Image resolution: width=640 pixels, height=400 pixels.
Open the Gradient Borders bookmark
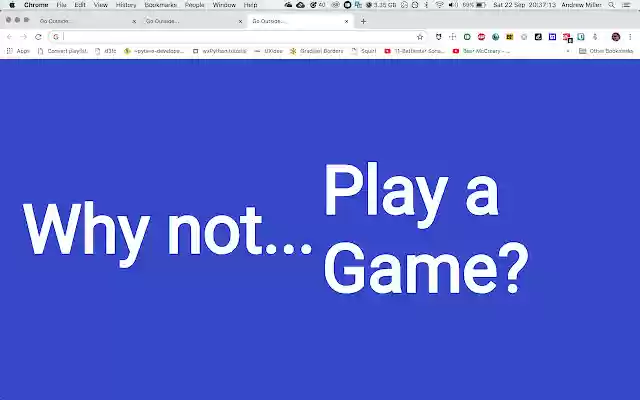[x=317, y=51]
